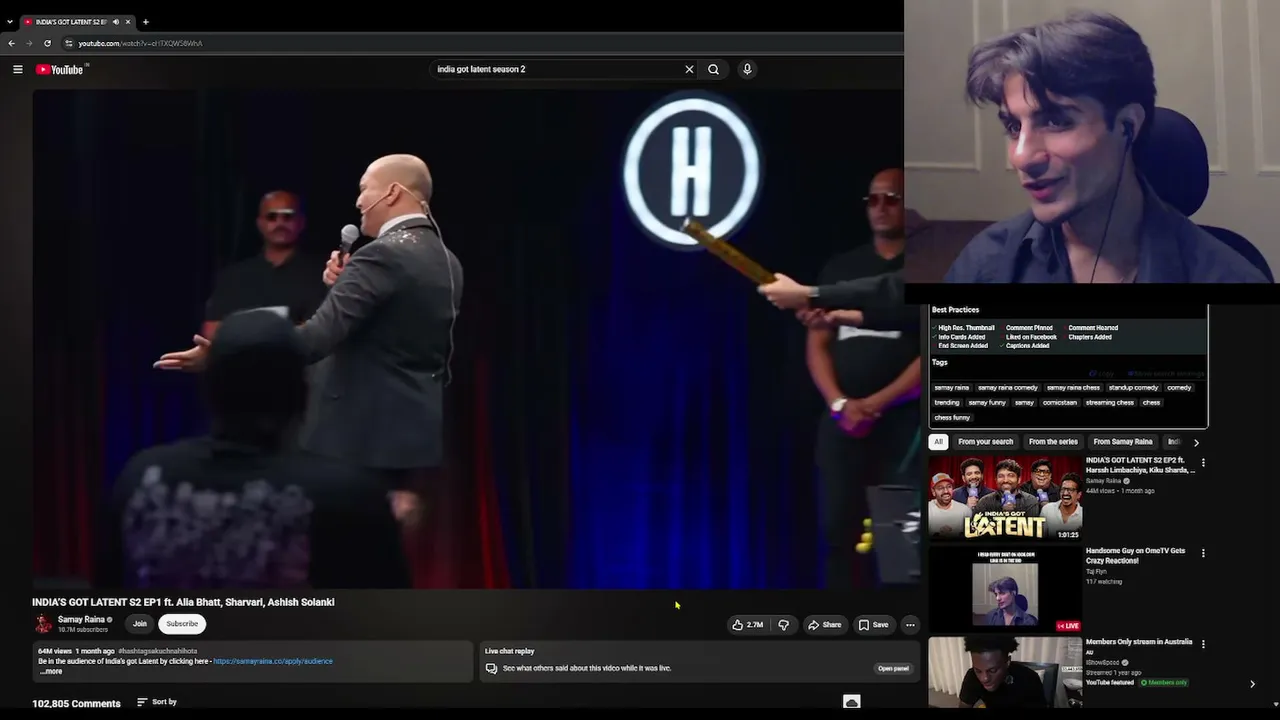This screenshot has height=720, width=1280.
Task: Click the 'samay raina comedy' tag
Action: click(1008, 388)
